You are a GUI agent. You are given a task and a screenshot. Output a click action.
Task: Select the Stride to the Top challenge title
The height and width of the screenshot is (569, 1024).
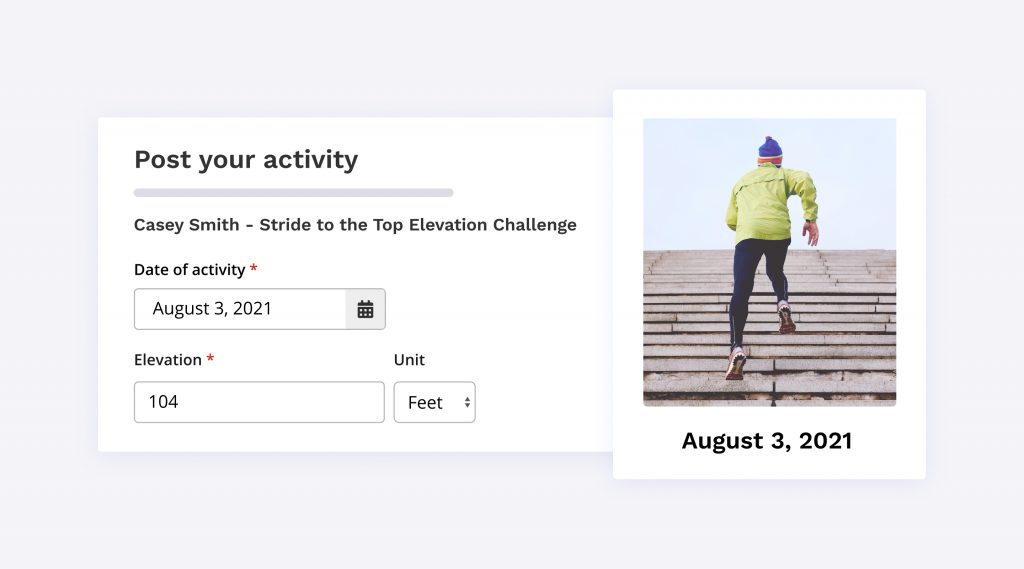click(x=355, y=224)
